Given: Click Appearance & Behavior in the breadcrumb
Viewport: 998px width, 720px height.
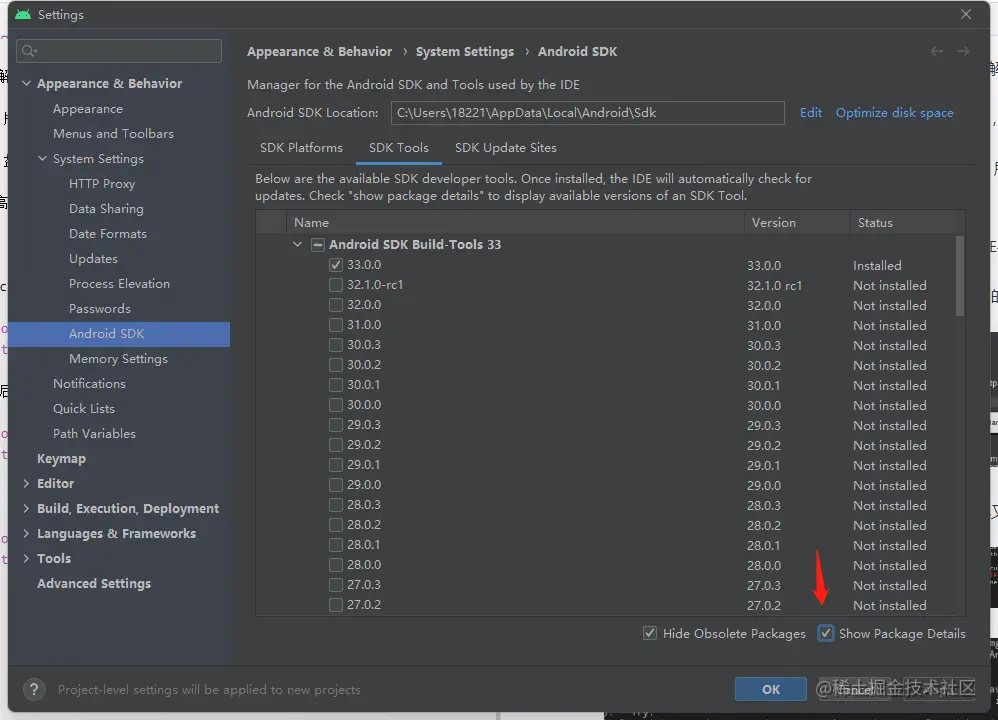Looking at the screenshot, I should pyautogui.click(x=320, y=52).
